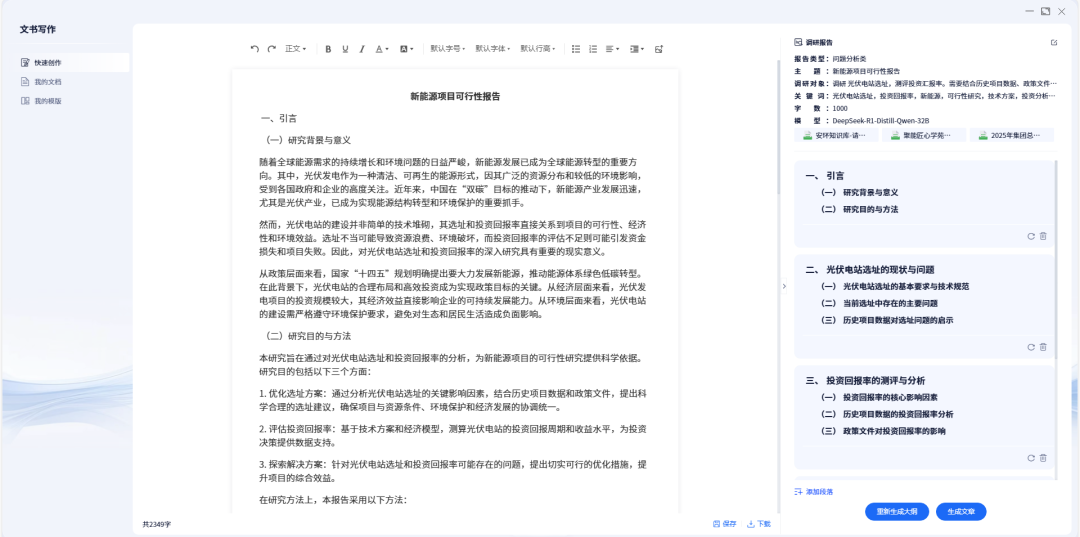
Task: Open the 默认字体 font family dropdown
Action: (492, 48)
